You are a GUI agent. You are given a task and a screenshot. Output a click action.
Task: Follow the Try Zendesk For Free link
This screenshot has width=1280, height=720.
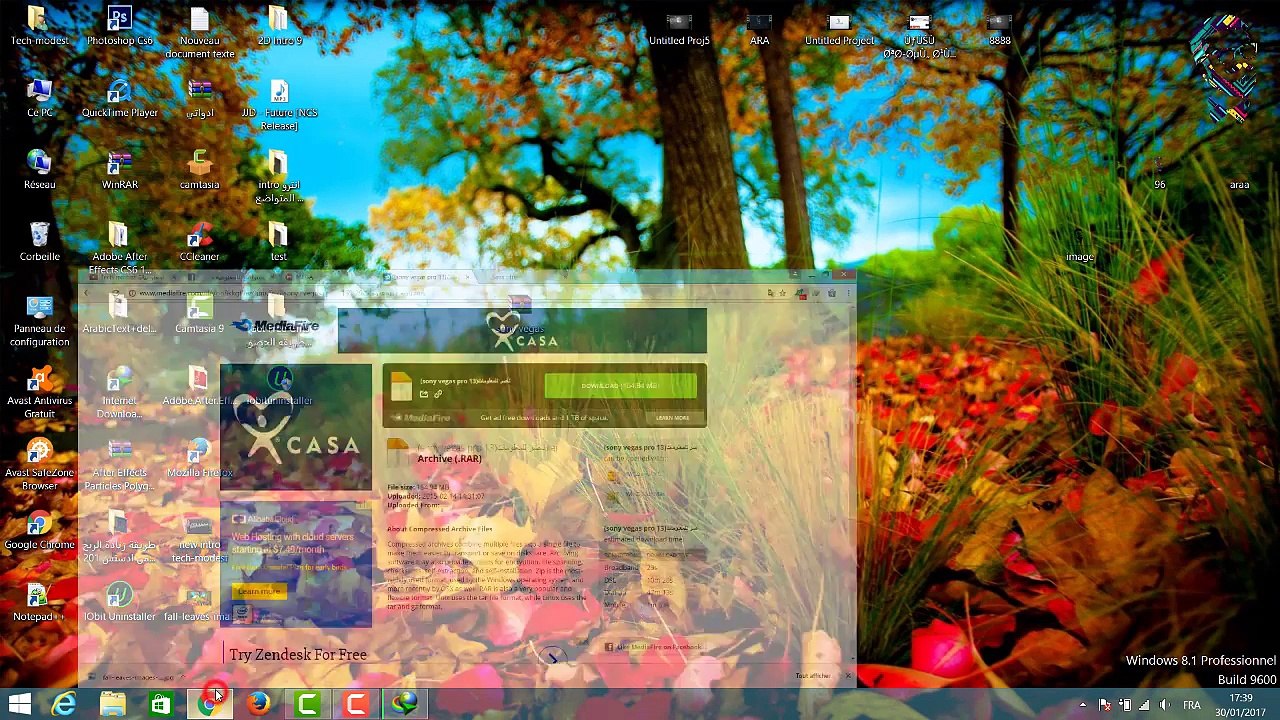pos(298,654)
